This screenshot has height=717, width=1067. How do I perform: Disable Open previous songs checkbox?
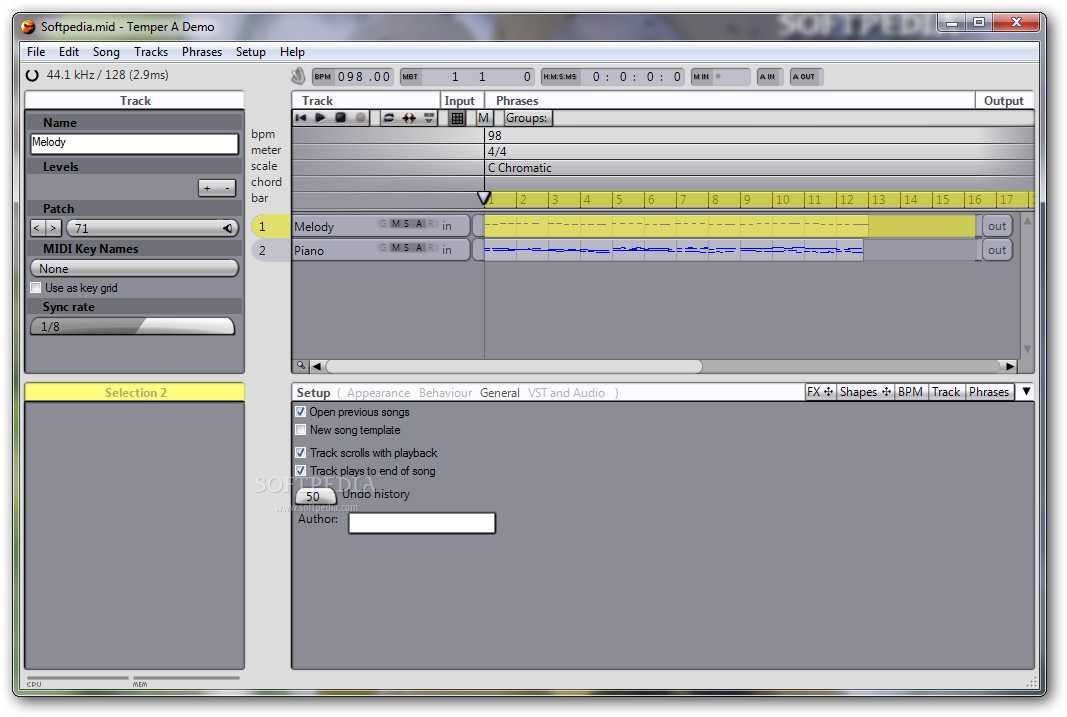(x=300, y=412)
